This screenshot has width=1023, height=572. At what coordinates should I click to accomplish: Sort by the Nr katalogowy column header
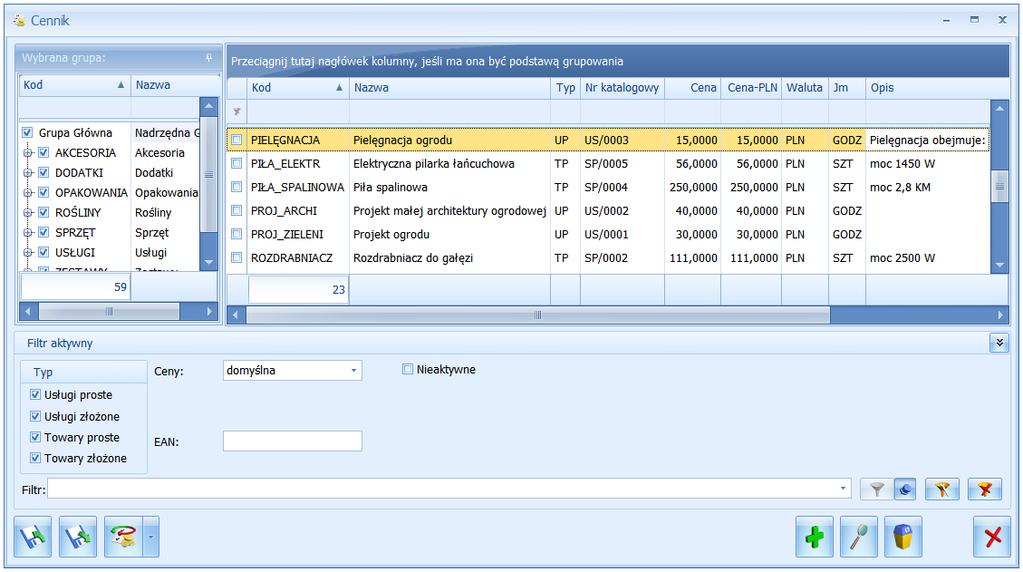tap(622, 87)
